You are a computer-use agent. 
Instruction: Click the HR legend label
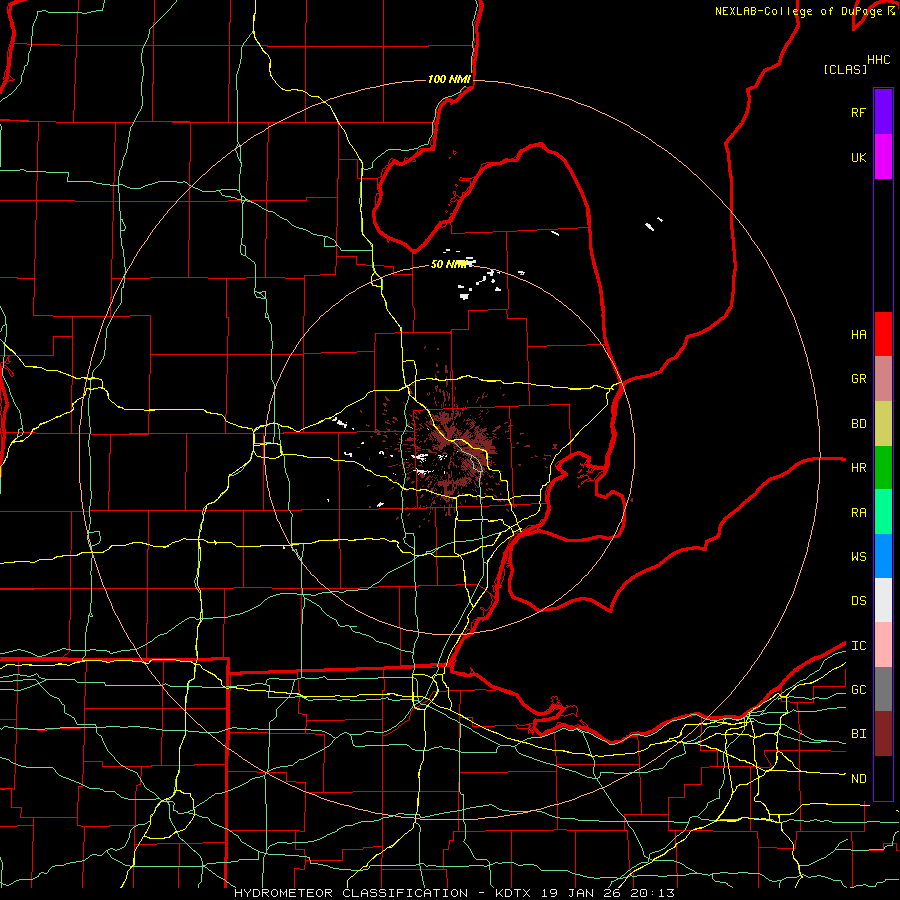point(858,468)
